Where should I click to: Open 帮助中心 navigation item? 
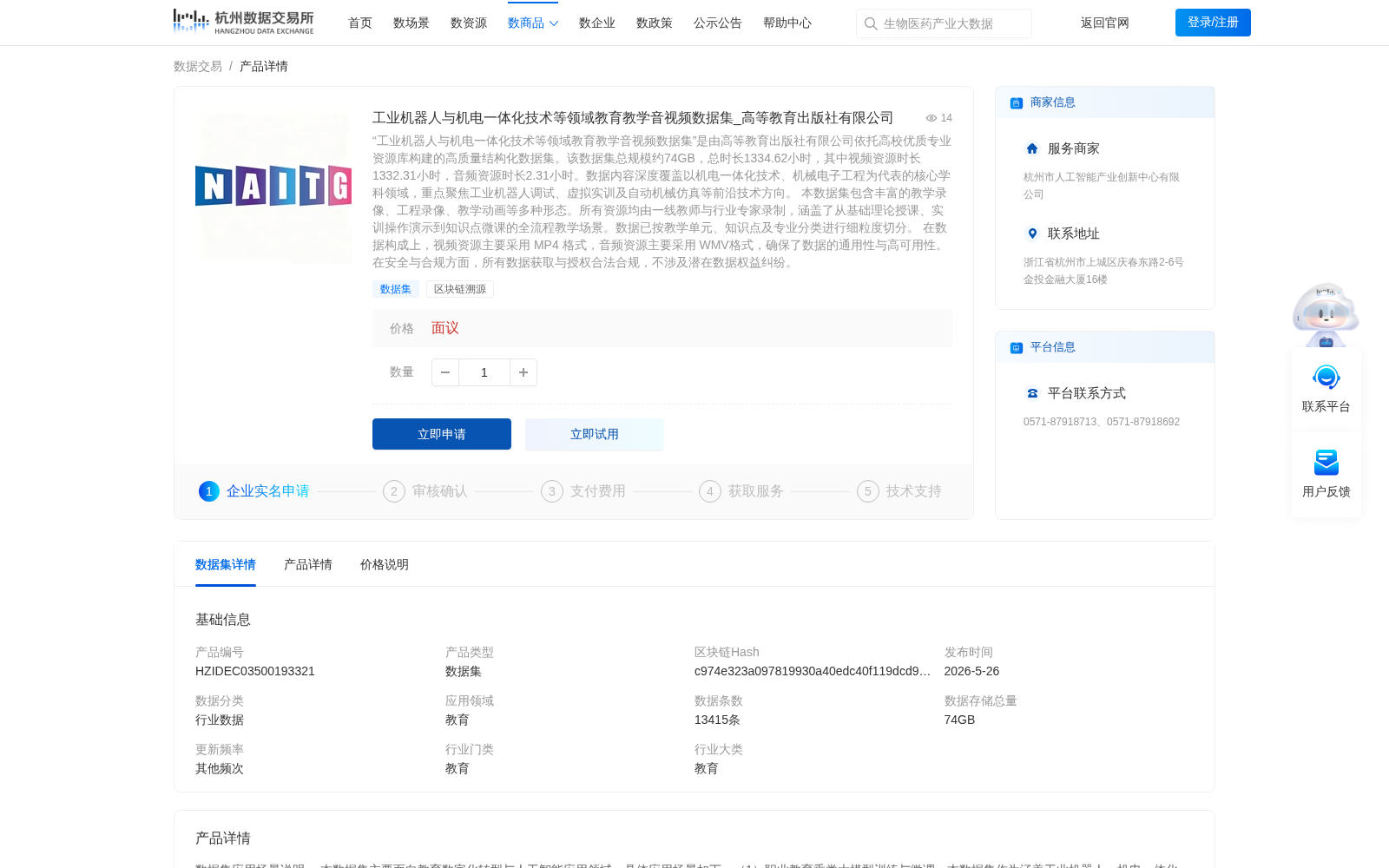(x=787, y=23)
